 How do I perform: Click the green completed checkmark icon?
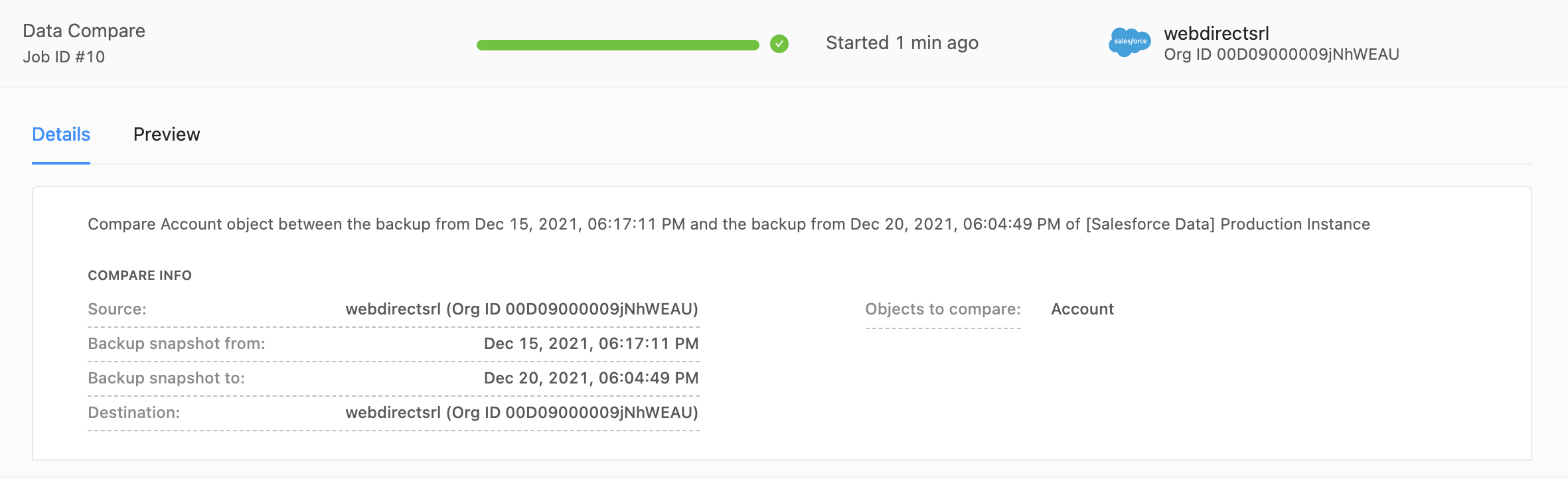point(779,44)
